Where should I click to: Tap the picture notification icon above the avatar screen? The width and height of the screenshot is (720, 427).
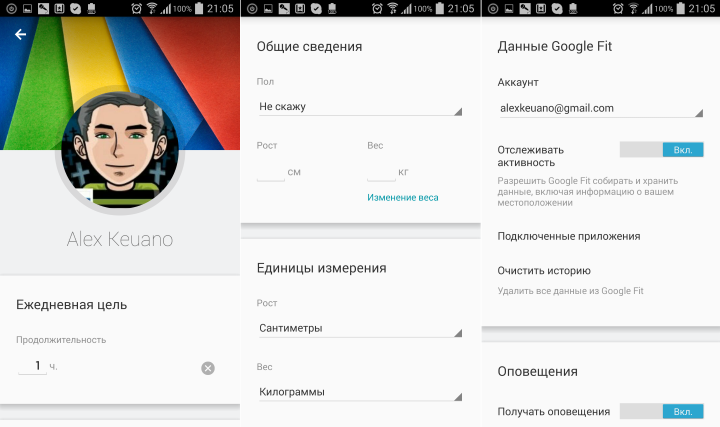pyautogui.click(x=28, y=8)
